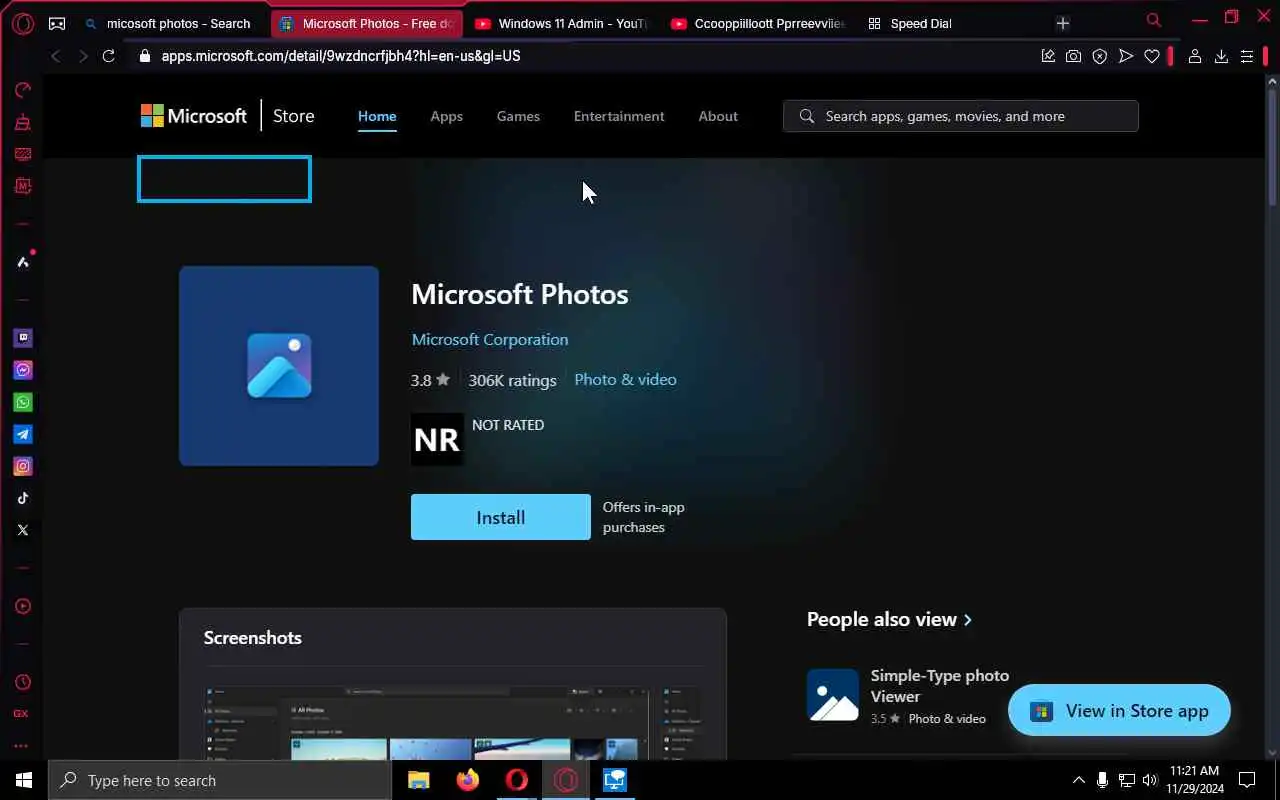The height and width of the screenshot is (800, 1280).
Task: Open TikTok in the Opera sidebar
Action: pos(22,498)
